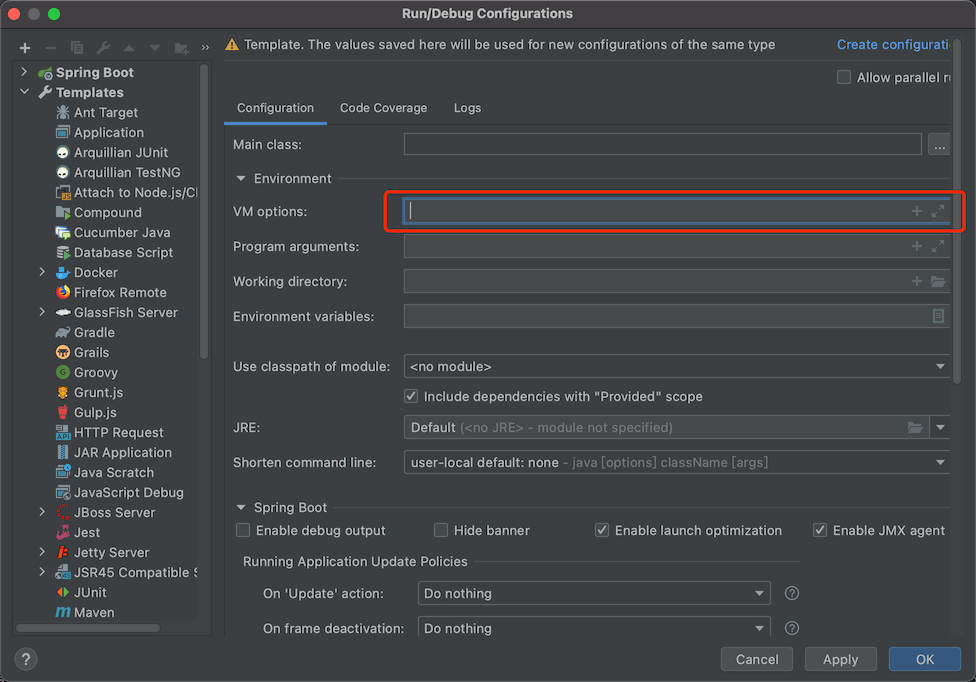
Task: Click the folder icon beside Working directory
Action: tap(938, 281)
